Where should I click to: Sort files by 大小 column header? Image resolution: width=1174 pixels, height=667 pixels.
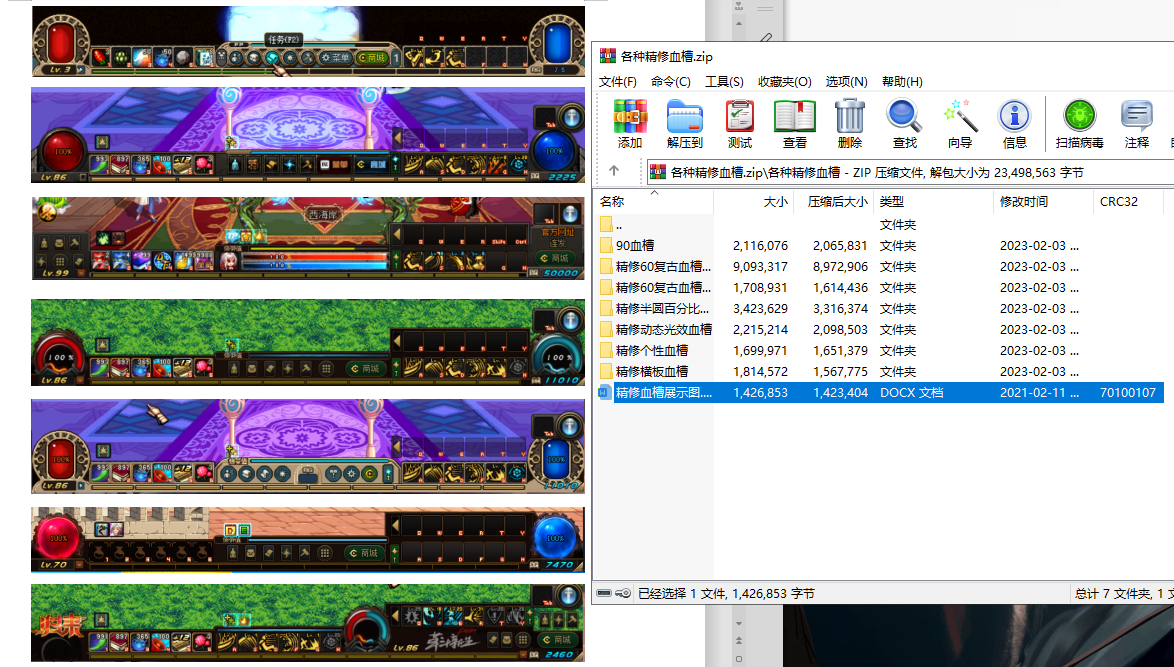775,202
